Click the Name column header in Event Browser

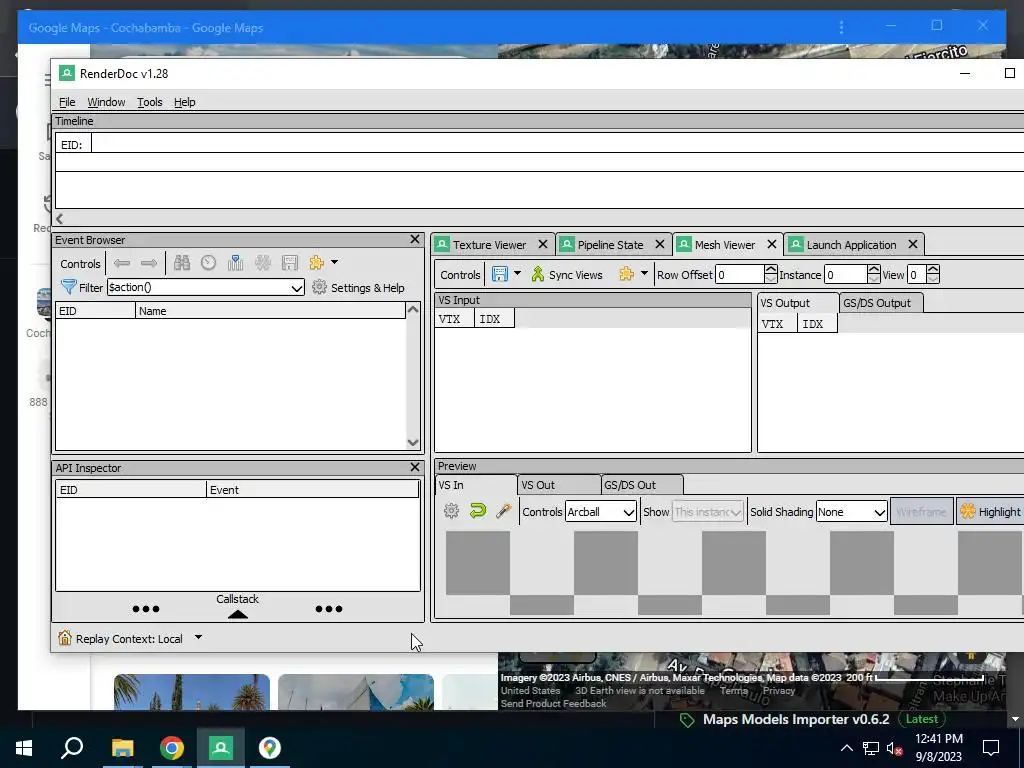(x=270, y=311)
